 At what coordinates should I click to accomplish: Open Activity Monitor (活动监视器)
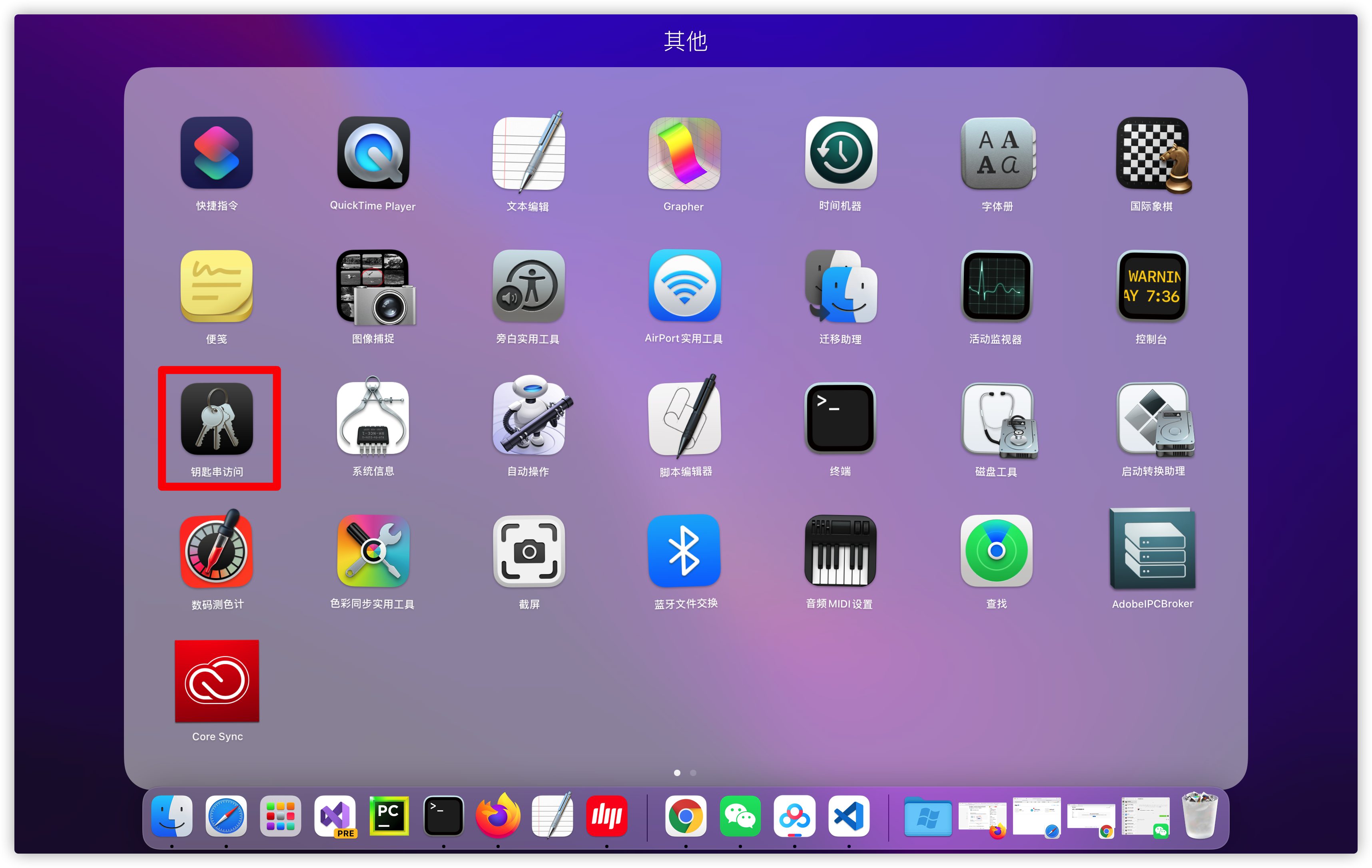pyautogui.click(x=996, y=287)
